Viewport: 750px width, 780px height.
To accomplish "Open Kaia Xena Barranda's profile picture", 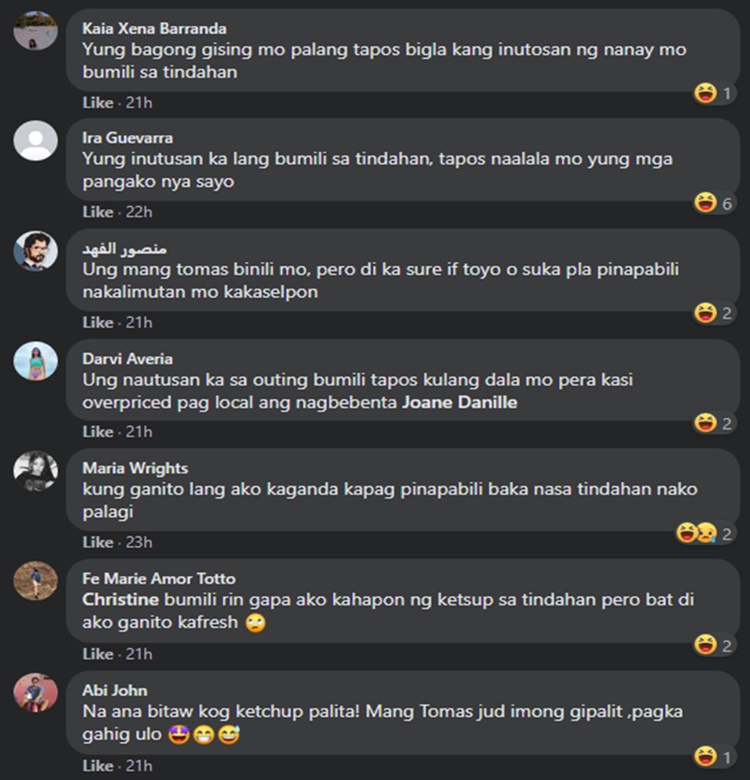I will click(x=35, y=31).
